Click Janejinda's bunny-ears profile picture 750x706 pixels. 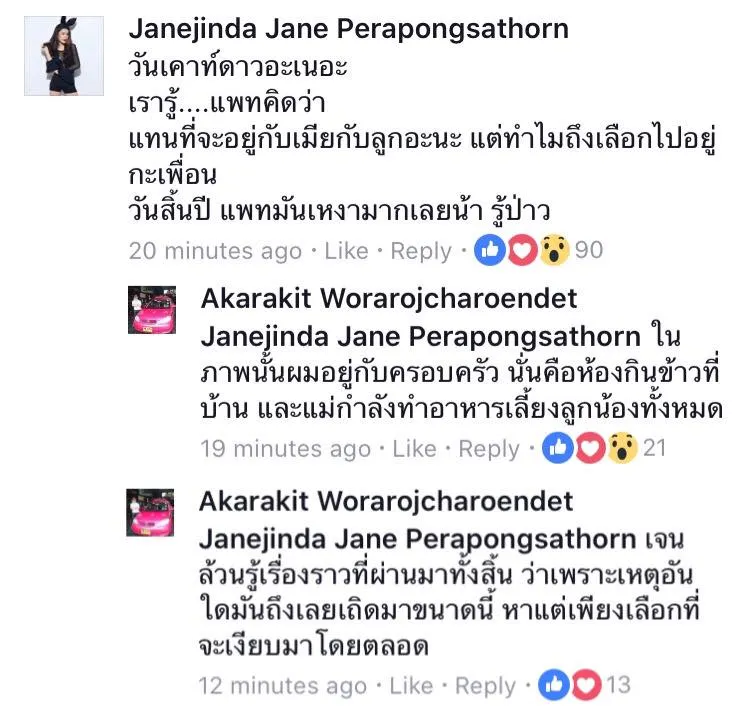point(64,56)
